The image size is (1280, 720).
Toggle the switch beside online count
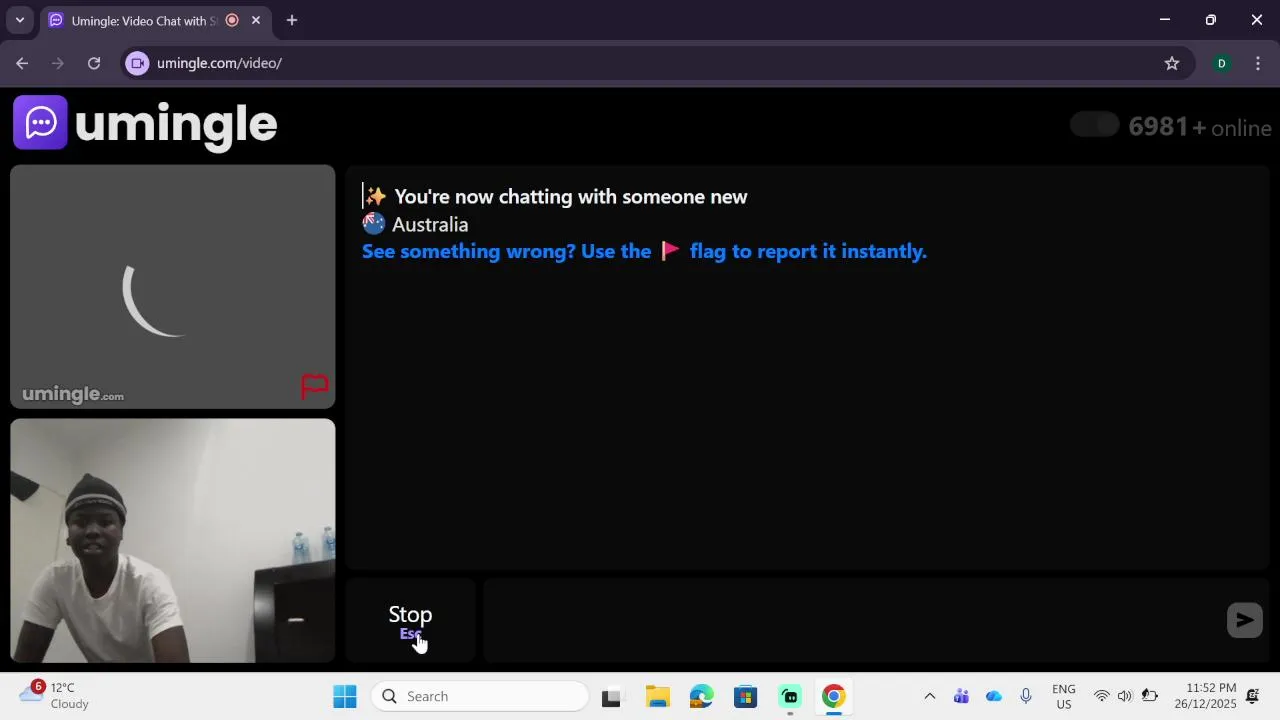[x=1094, y=125]
